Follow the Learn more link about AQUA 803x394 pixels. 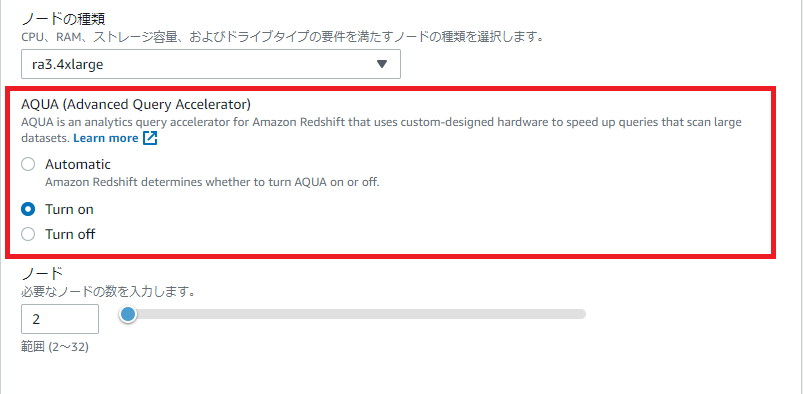pos(106,138)
